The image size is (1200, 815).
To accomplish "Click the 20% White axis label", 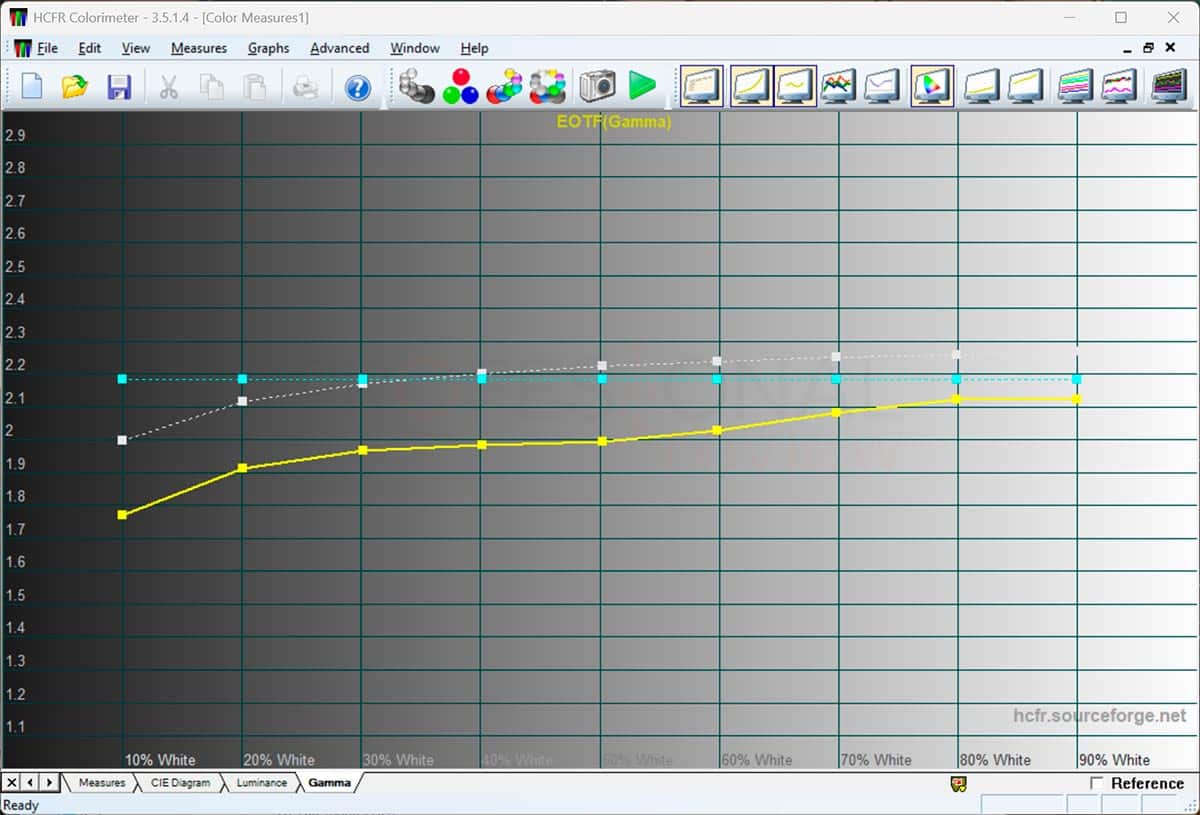I will coord(279,760).
